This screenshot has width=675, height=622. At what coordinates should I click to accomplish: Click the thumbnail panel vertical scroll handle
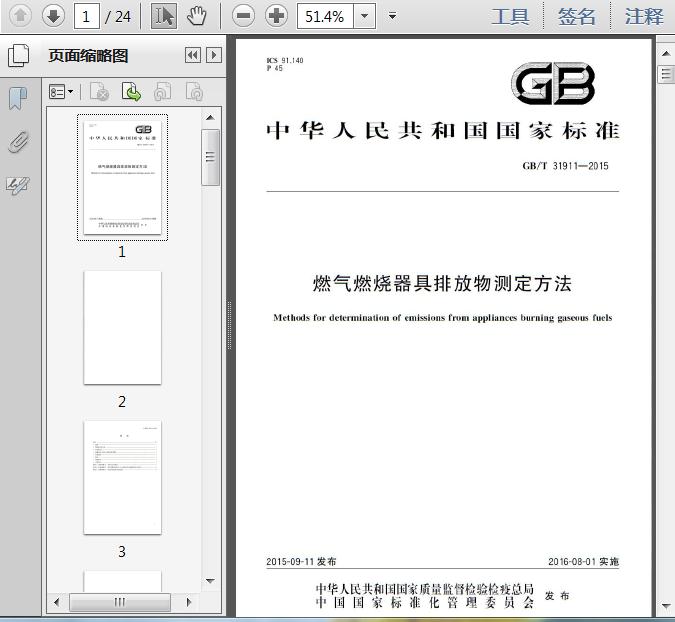coord(211,157)
